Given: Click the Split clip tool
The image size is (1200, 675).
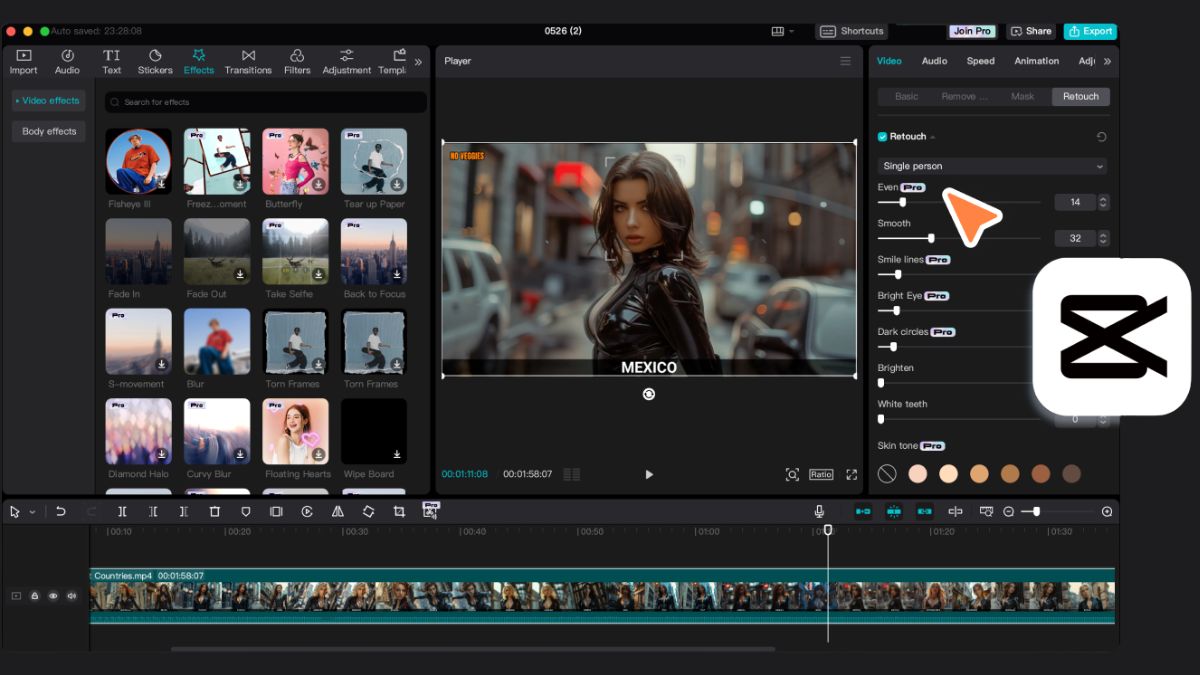Looking at the screenshot, I should pos(122,511).
